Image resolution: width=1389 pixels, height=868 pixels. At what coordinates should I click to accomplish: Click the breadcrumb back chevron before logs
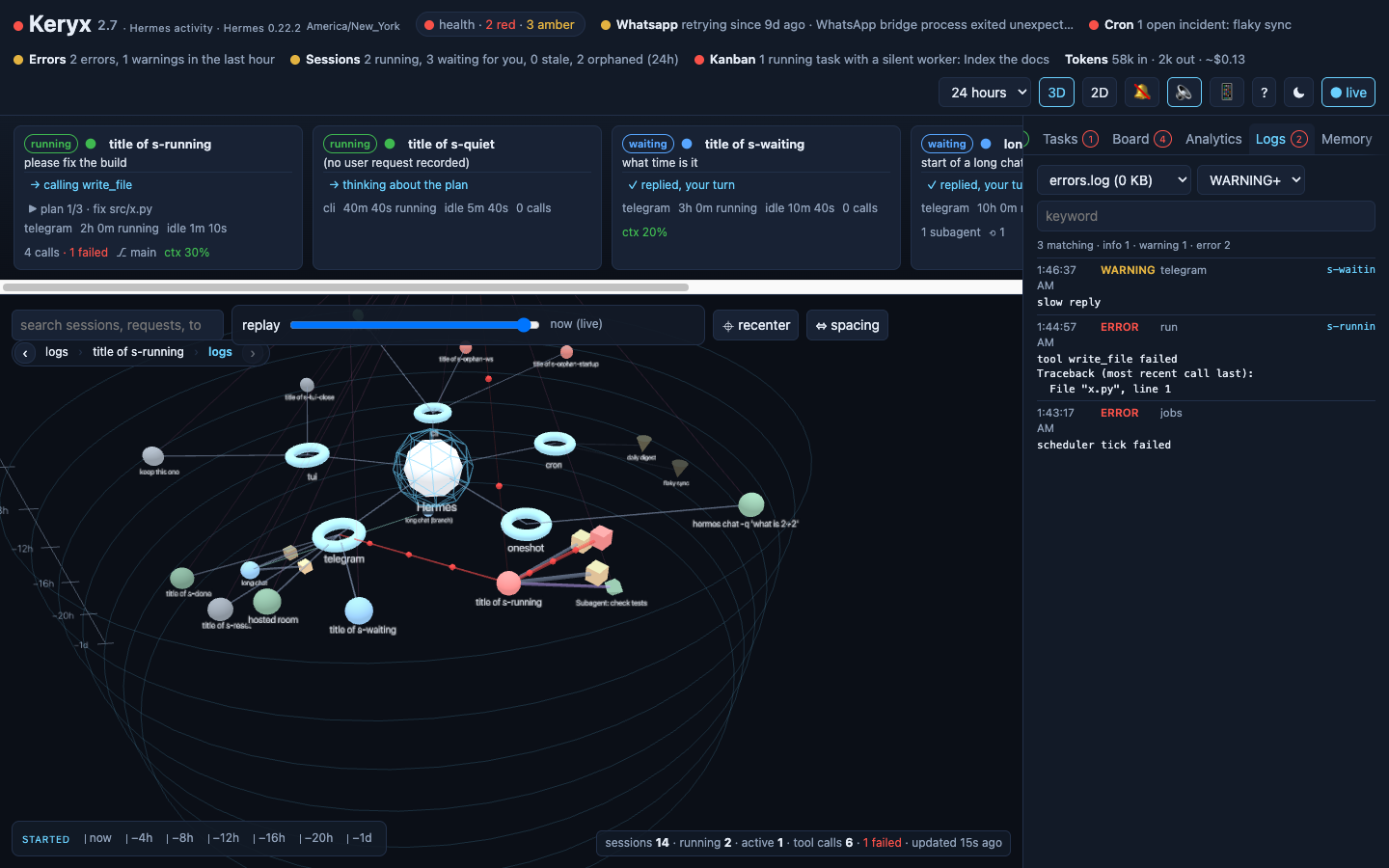25,353
